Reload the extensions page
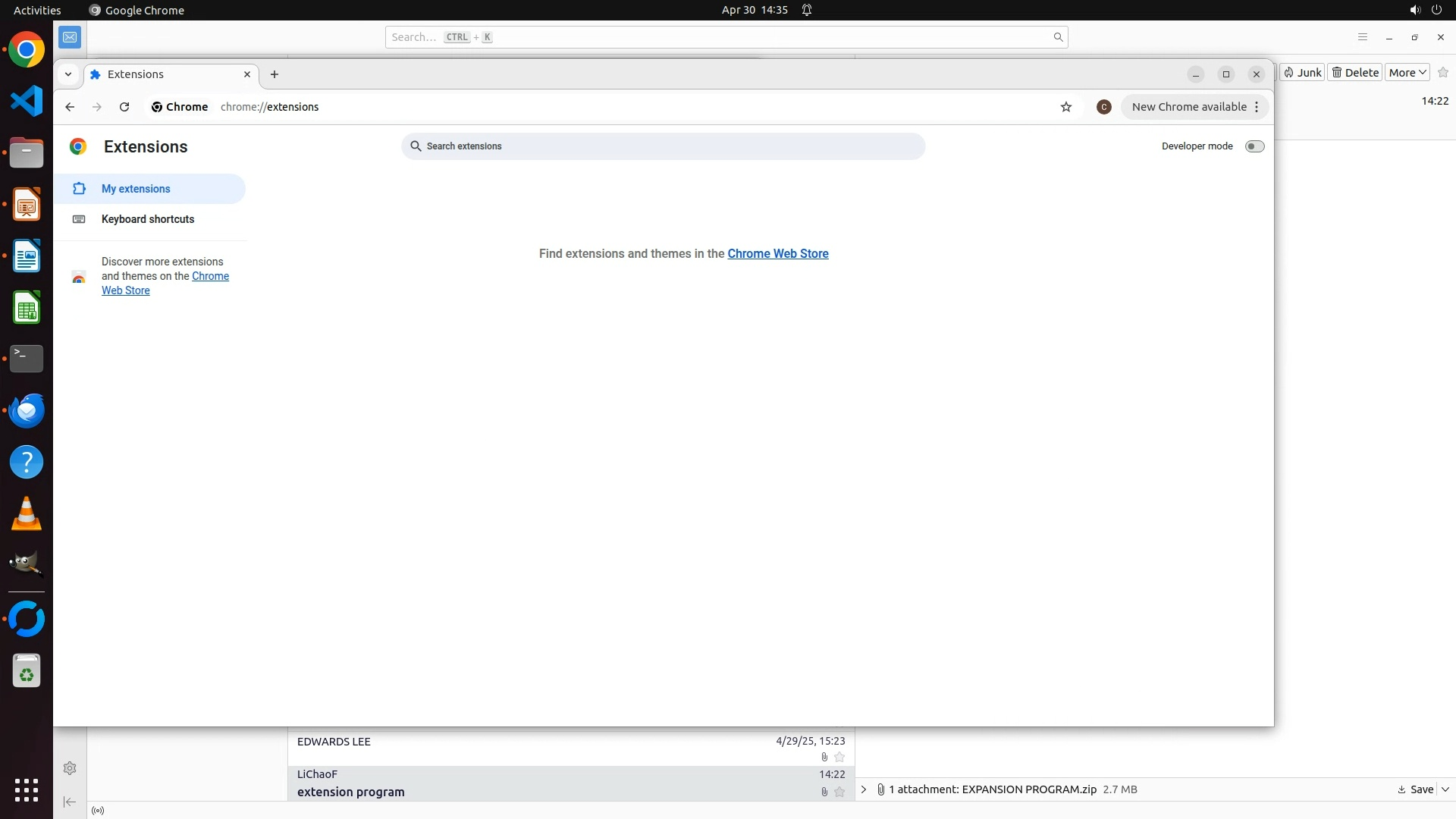This screenshot has width=1456, height=819. 124,107
